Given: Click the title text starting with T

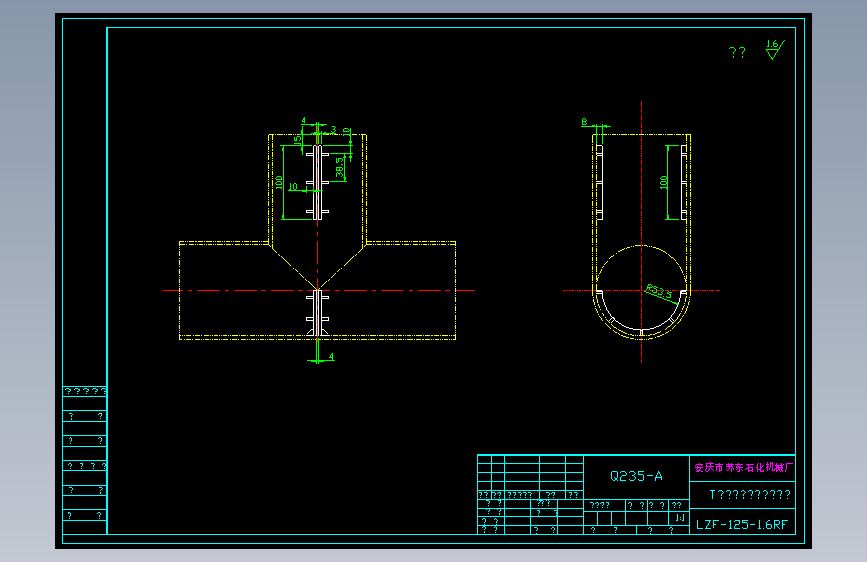Looking at the screenshot, I should tap(750, 495).
